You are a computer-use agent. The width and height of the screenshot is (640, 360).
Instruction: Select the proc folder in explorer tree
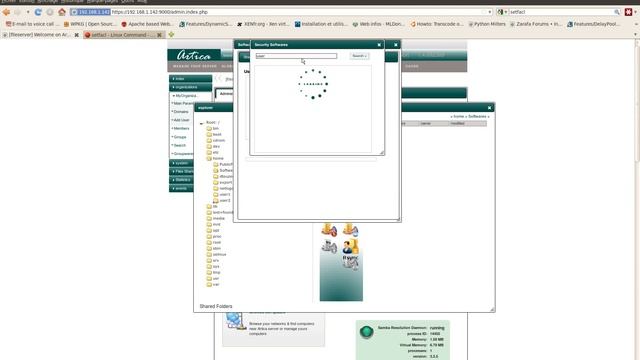[214, 236]
